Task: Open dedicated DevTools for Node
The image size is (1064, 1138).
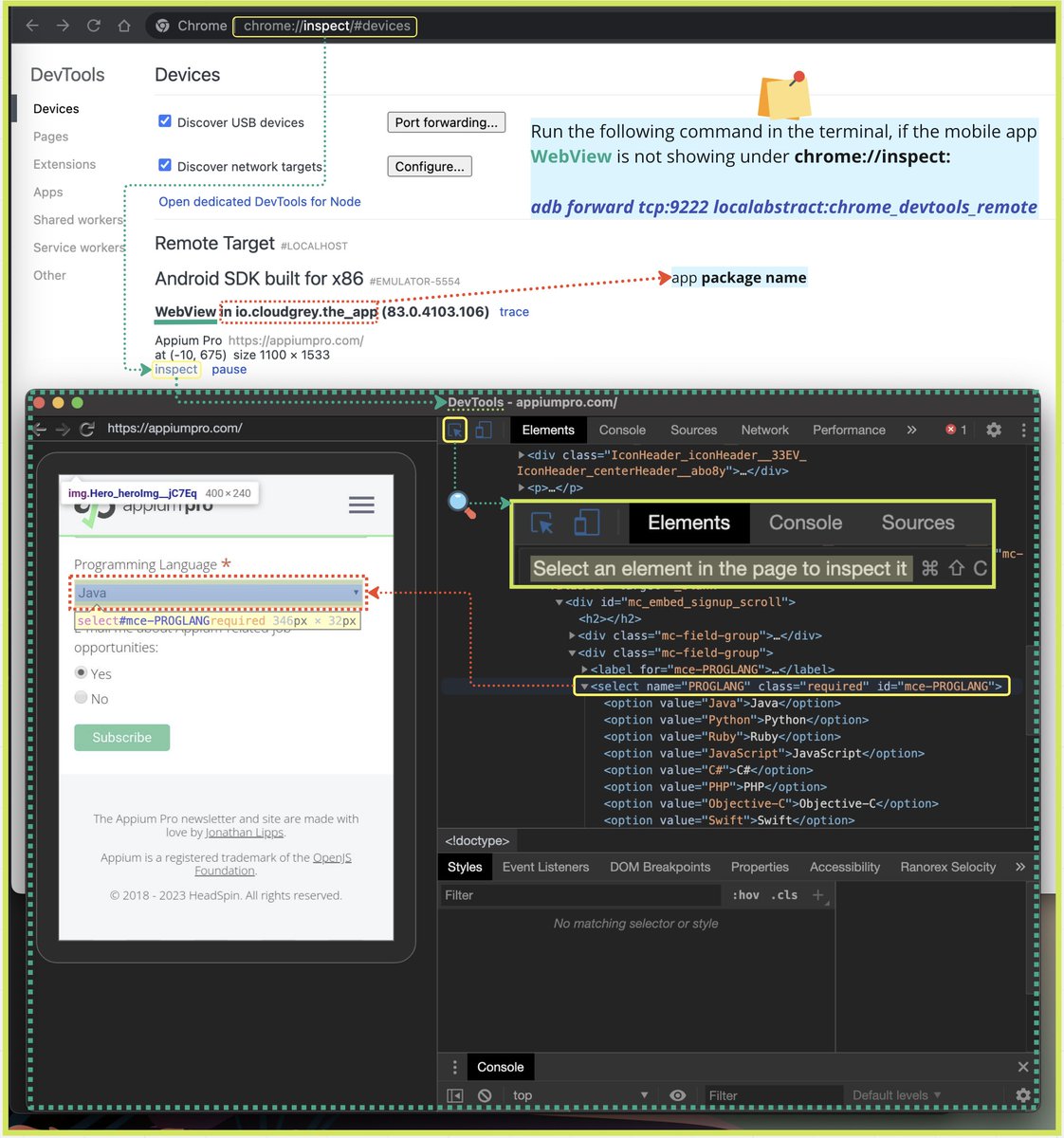Action: click(x=260, y=201)
